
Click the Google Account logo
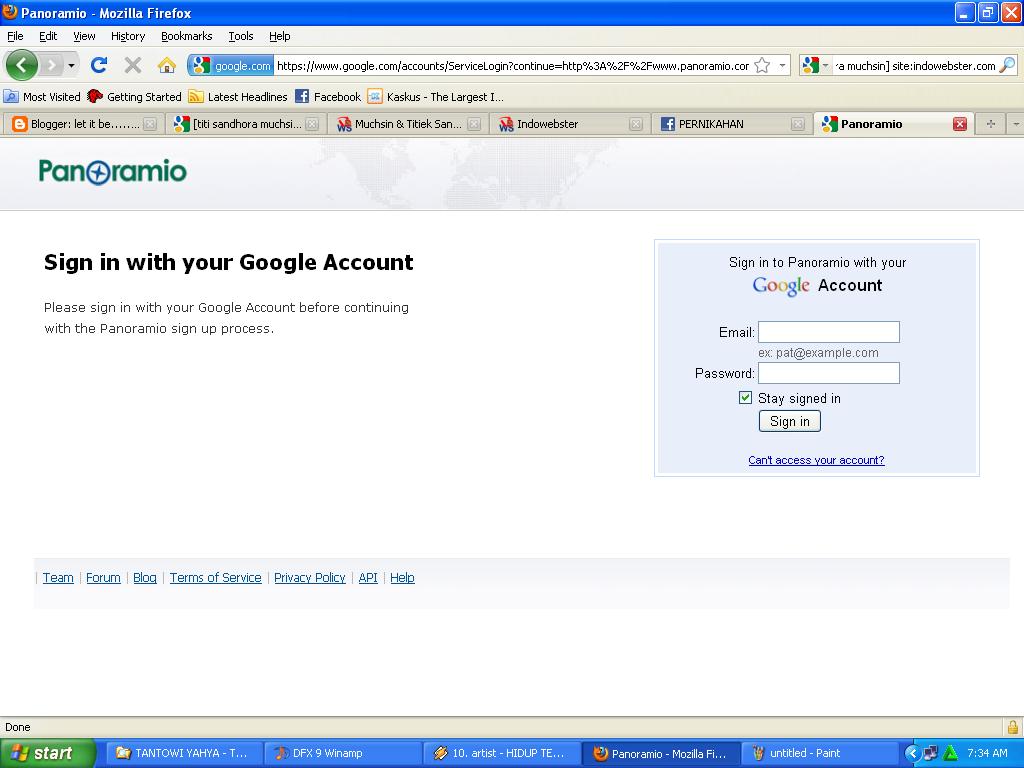(x=817, y=285)
